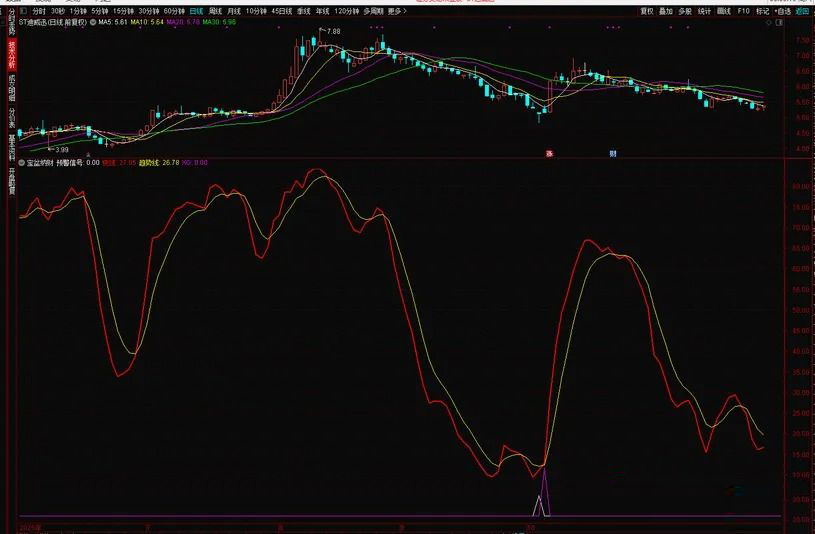Click the MA5: 5.61 value
This screenshot has width=815, height=534.
point(113,22)
